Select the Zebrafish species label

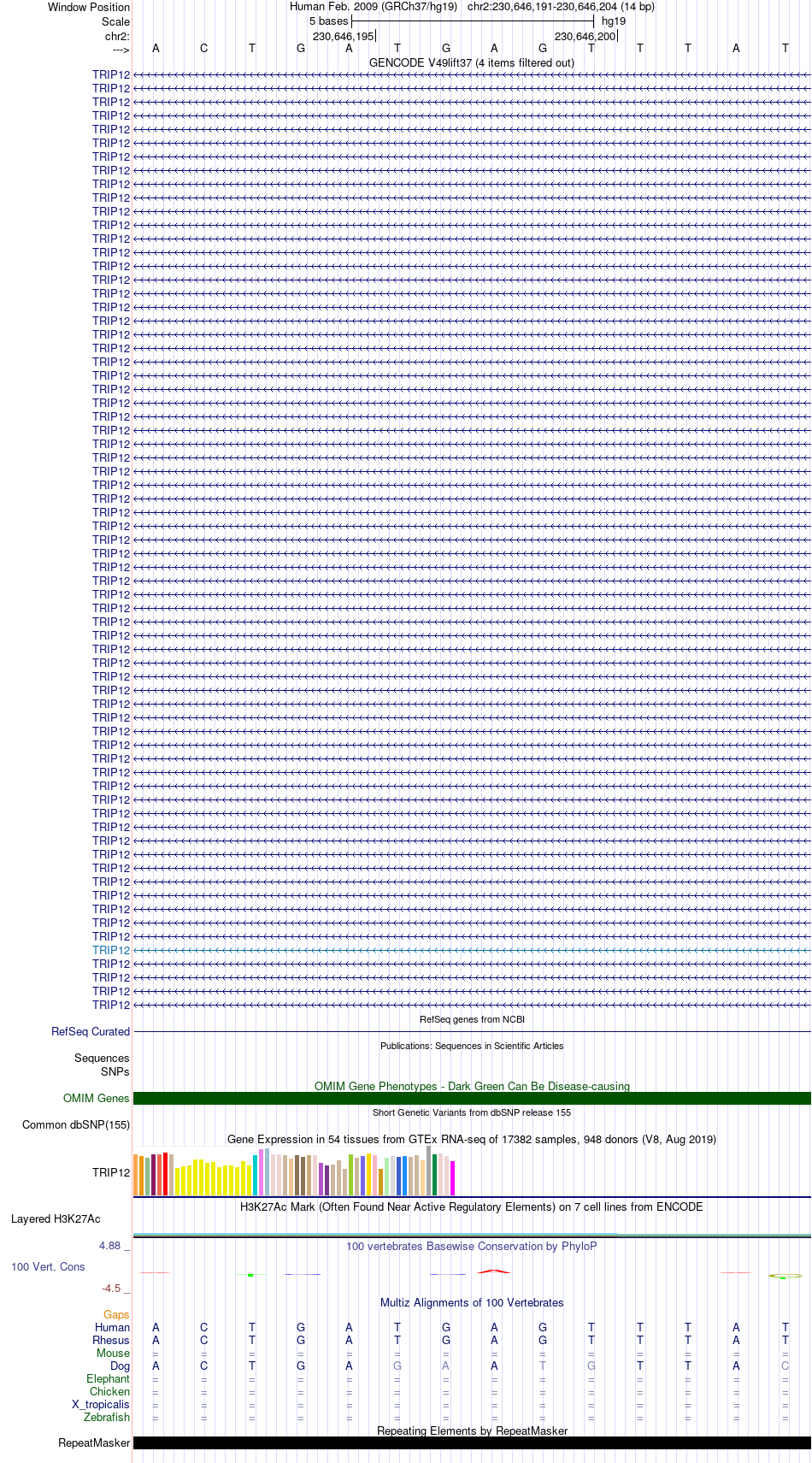[107, 1417]
